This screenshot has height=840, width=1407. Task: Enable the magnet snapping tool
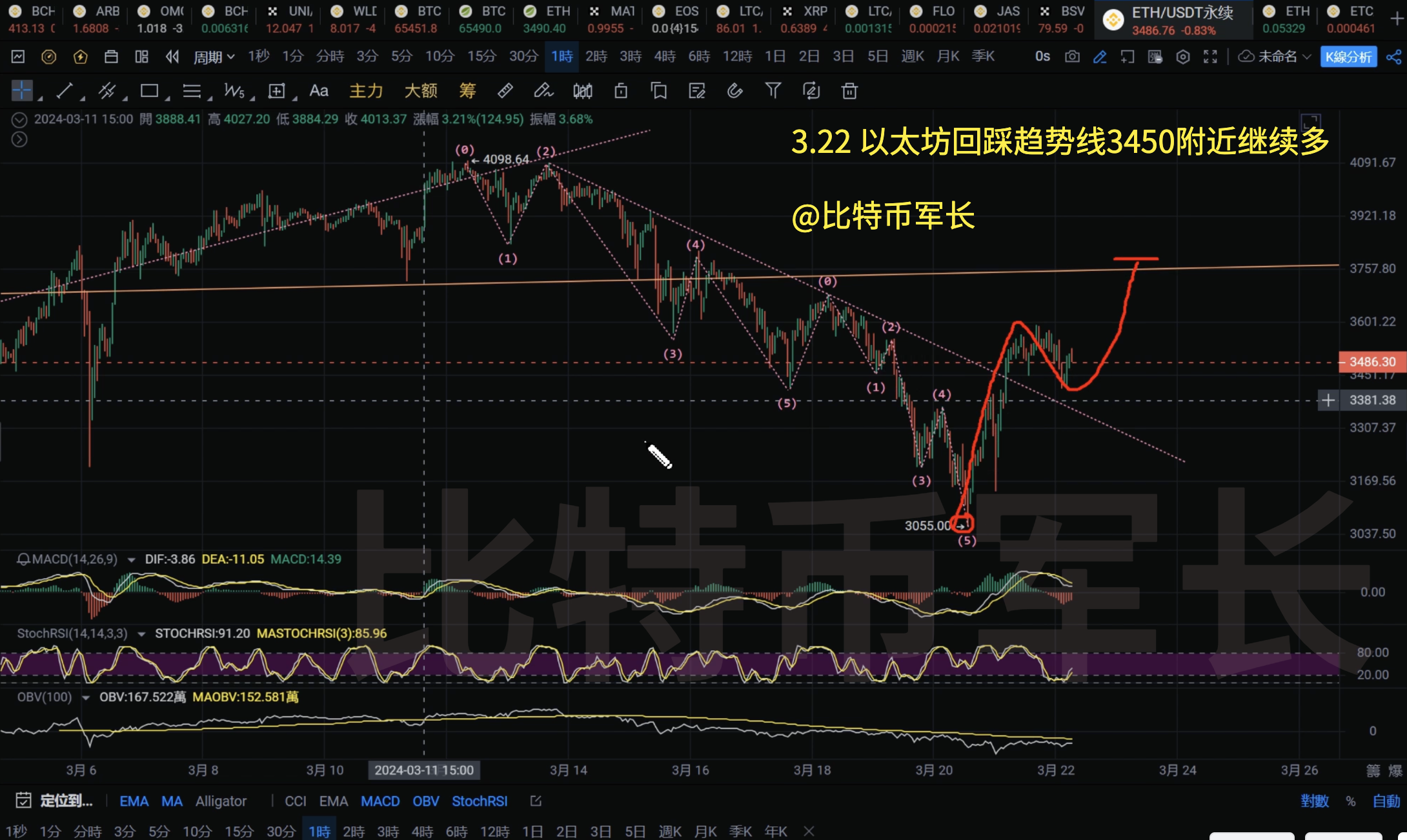[735, 91]
